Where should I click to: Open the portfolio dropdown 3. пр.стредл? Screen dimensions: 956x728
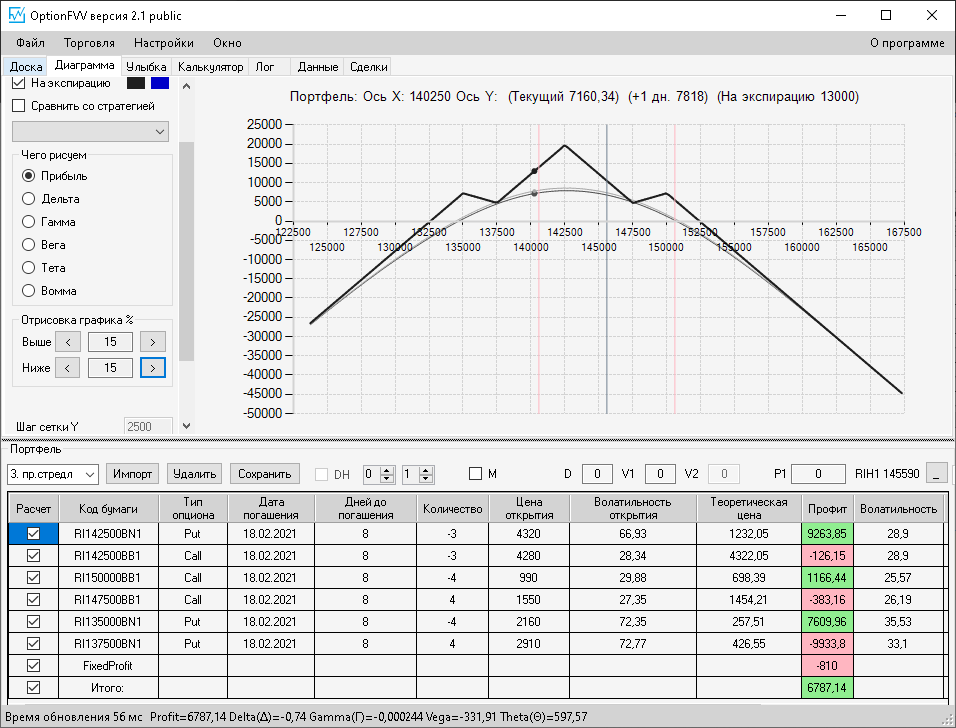(x=53, y=474)
